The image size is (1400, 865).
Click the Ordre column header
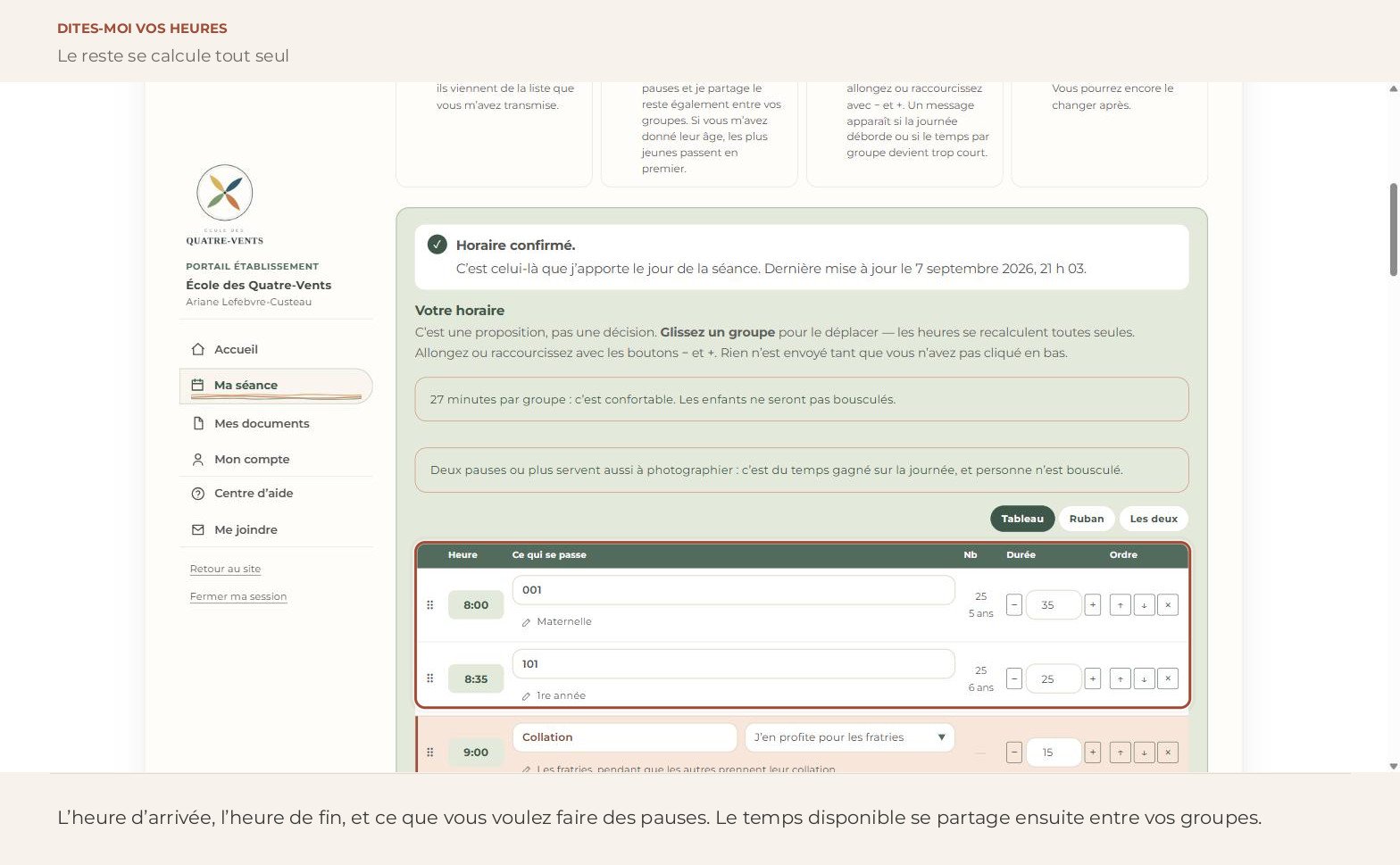click(x=1123, y=555)
